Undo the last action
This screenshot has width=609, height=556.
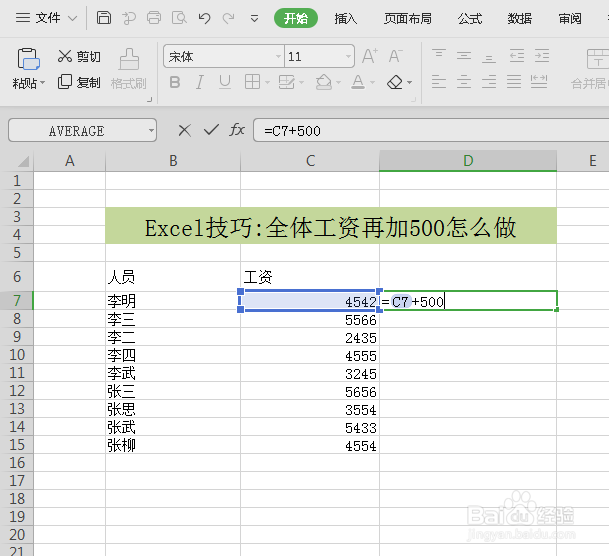pos(204,18)
